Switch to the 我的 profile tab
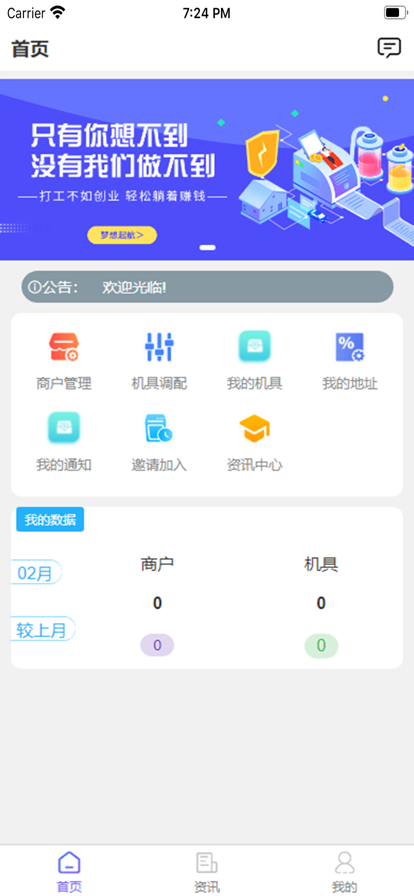Viewport: 414px width, 896px height. (345, 871)
